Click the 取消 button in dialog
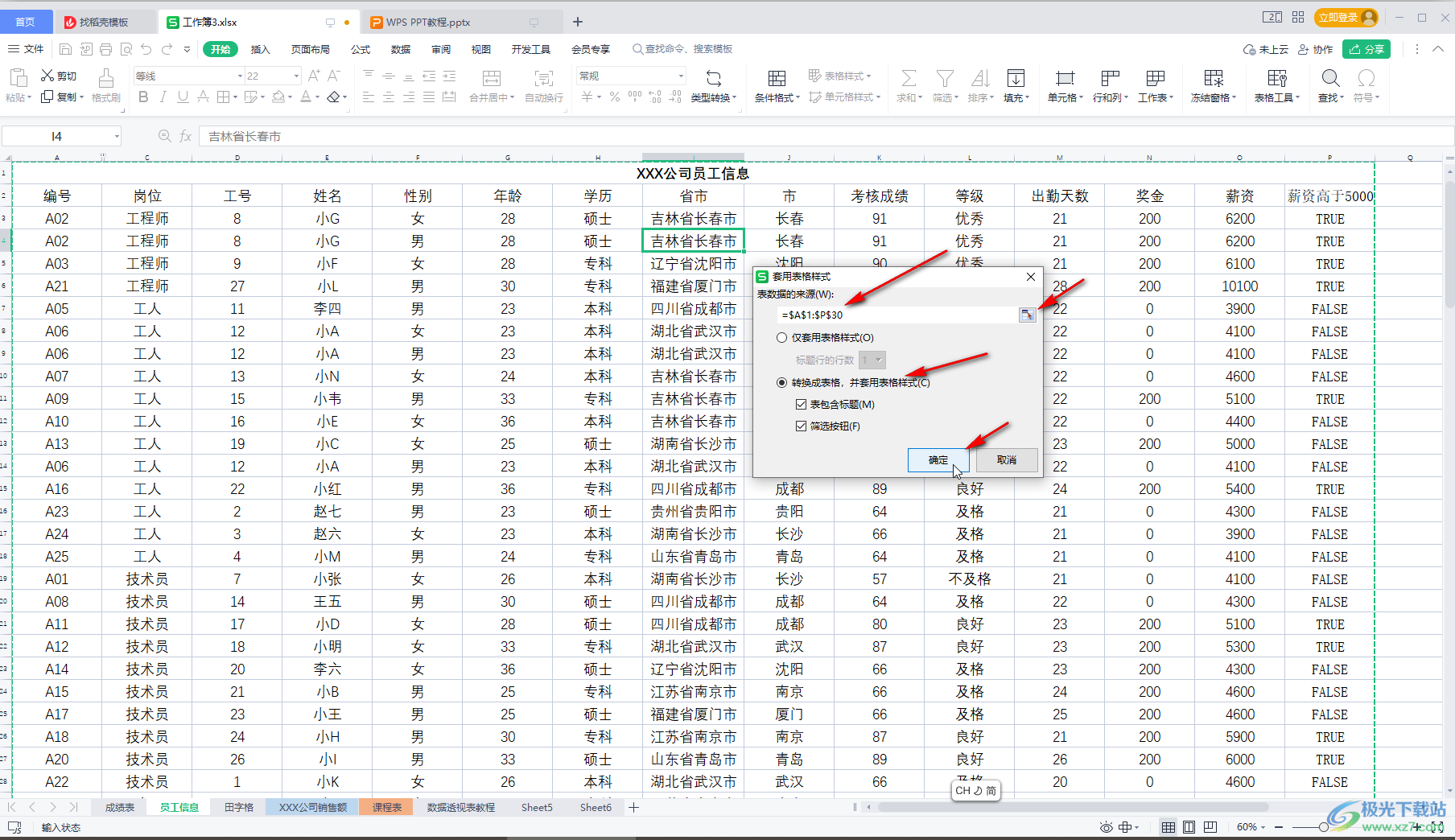The image size is (1455, 840). tap(1007, 460)
